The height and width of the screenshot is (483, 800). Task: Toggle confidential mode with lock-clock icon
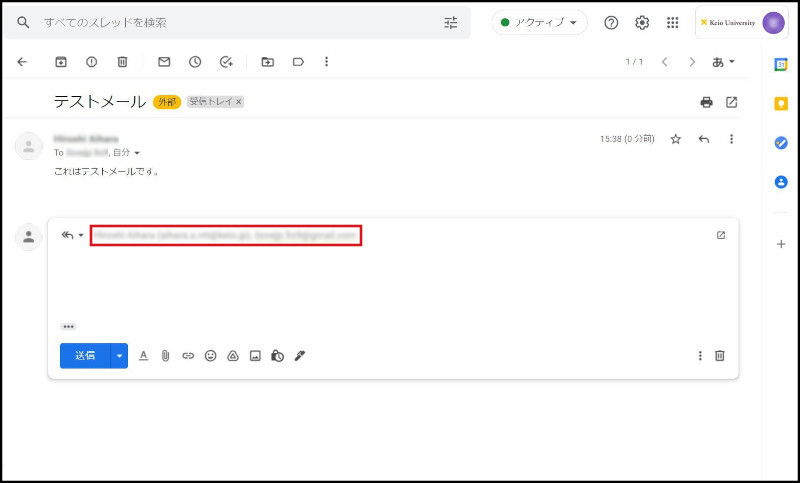277,355
